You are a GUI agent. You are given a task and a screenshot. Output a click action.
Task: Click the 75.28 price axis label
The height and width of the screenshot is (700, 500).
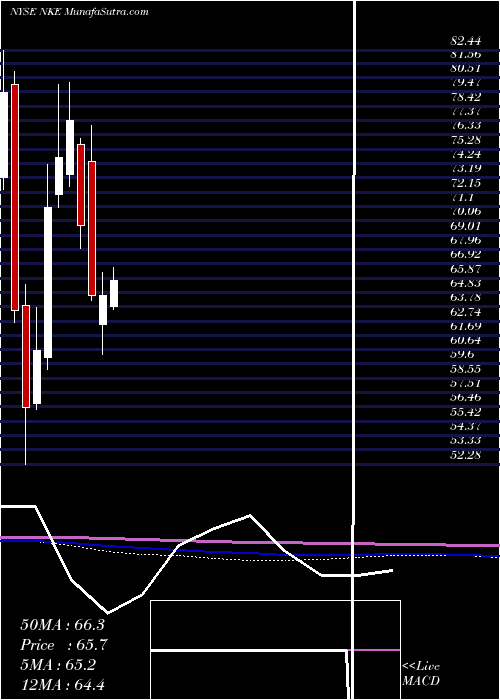pyautogui.click(x=466, y=140)
